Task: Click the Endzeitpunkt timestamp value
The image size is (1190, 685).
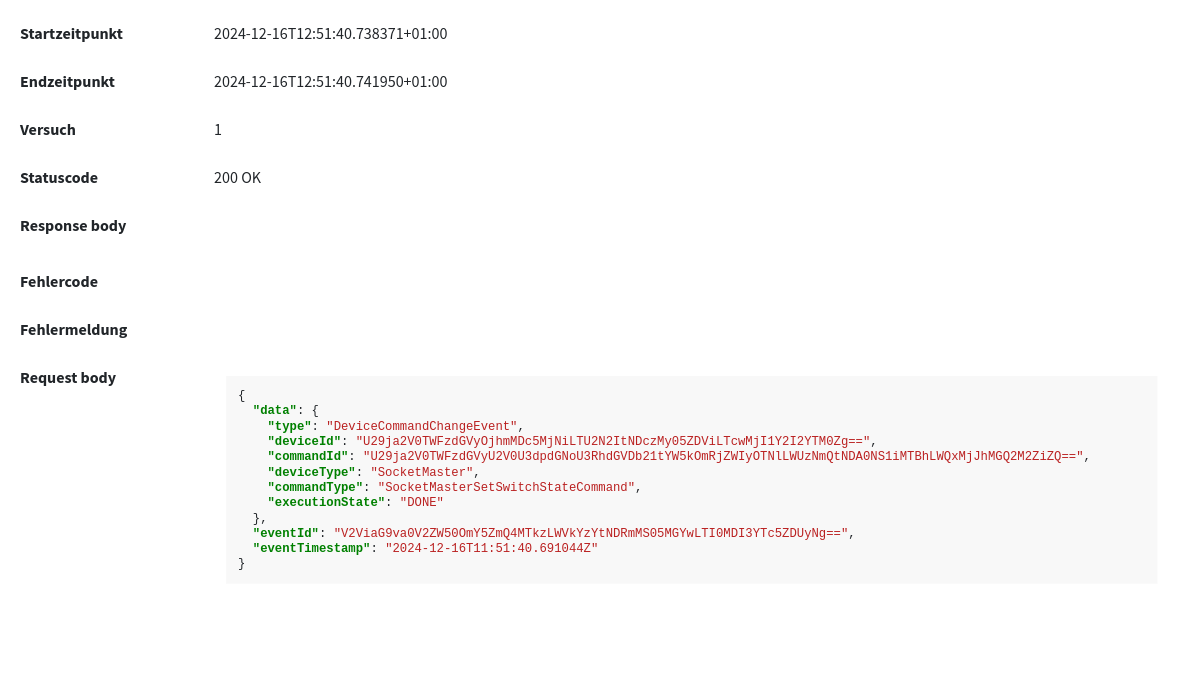Action: coord(330,81)
